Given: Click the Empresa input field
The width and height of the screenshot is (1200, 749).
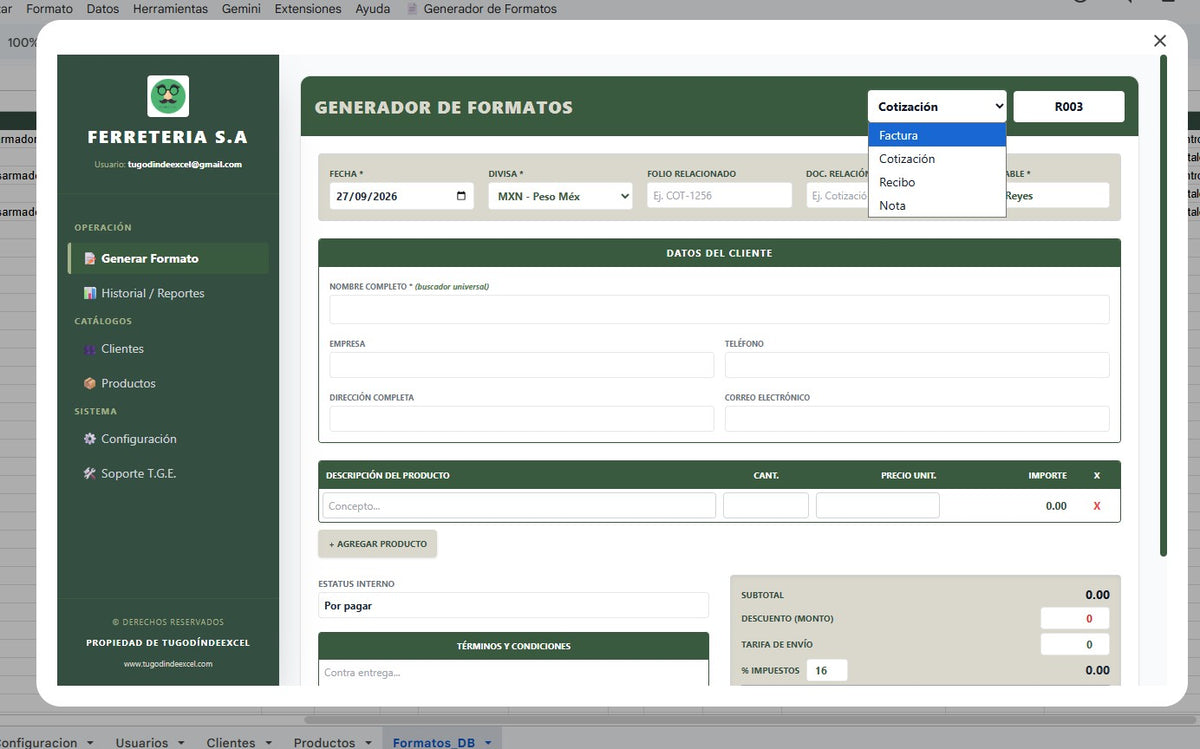Looking at the screenshot, I should [522, 365].
